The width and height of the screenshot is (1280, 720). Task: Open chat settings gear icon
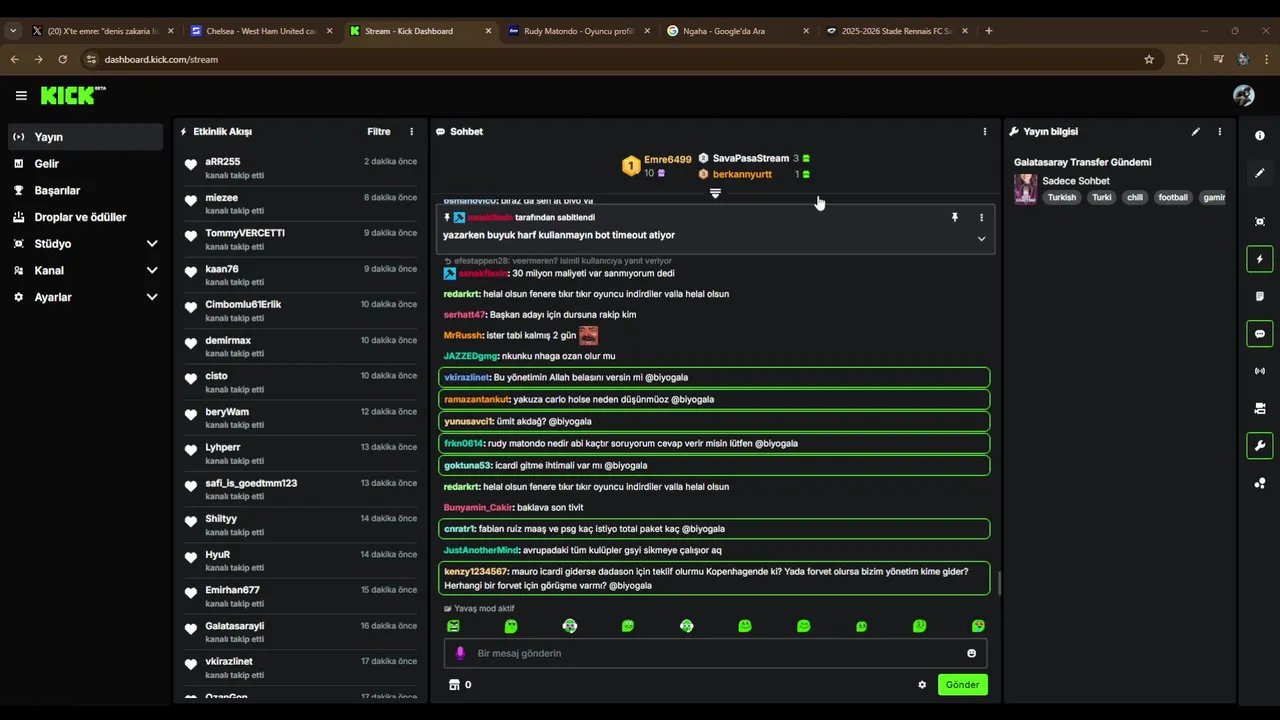click(x=922, y=685)
